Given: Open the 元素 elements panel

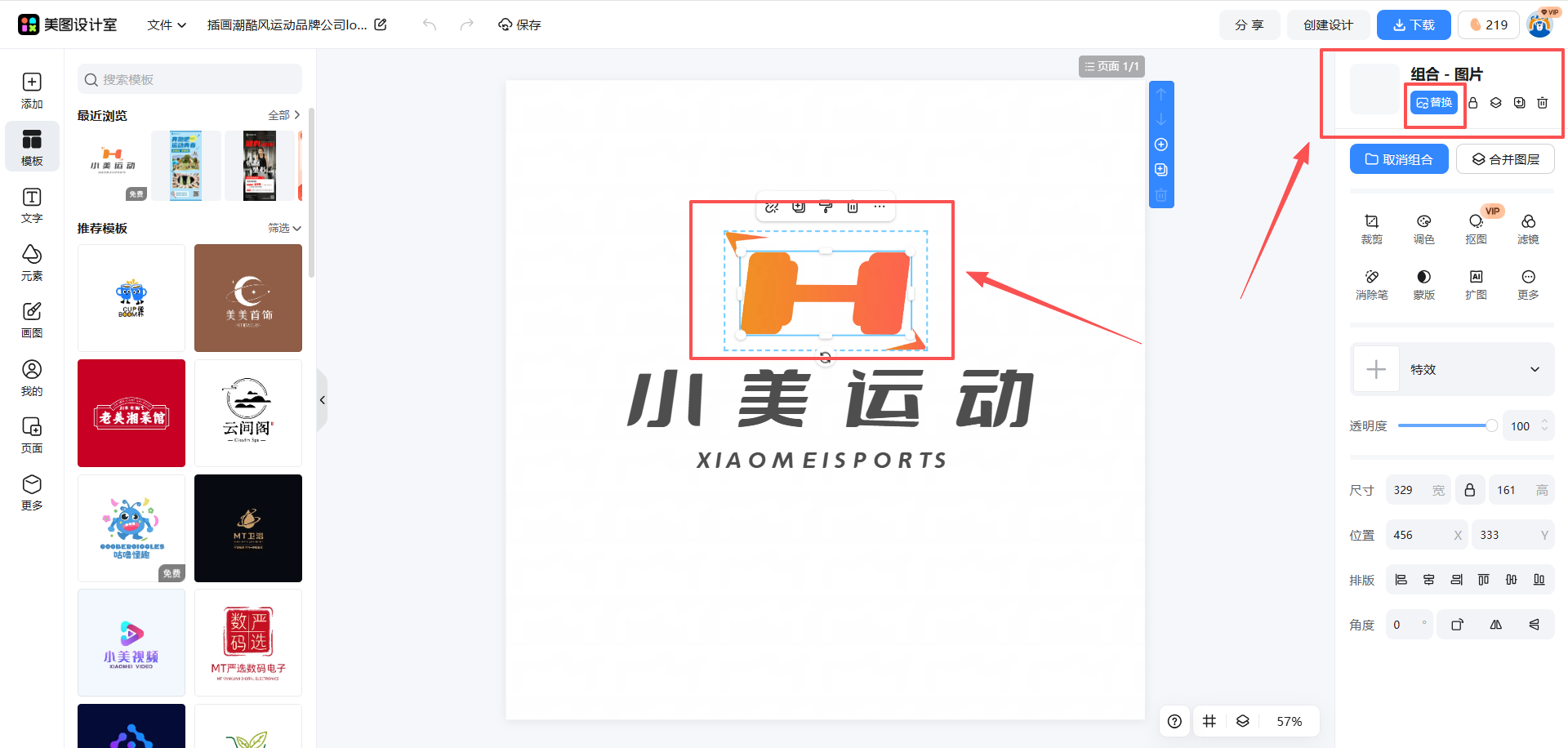Looking at the screenshot, I should 32,261.
